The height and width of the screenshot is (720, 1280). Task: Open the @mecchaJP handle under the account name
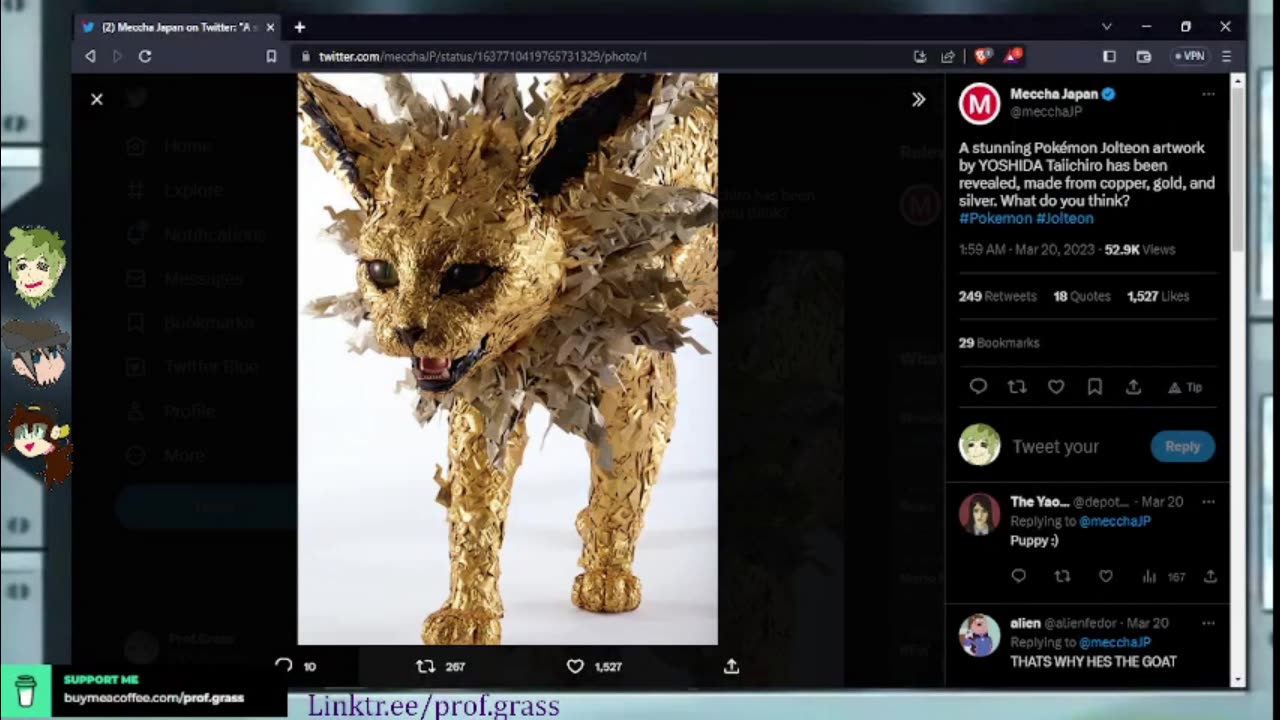pos(1046,112)
